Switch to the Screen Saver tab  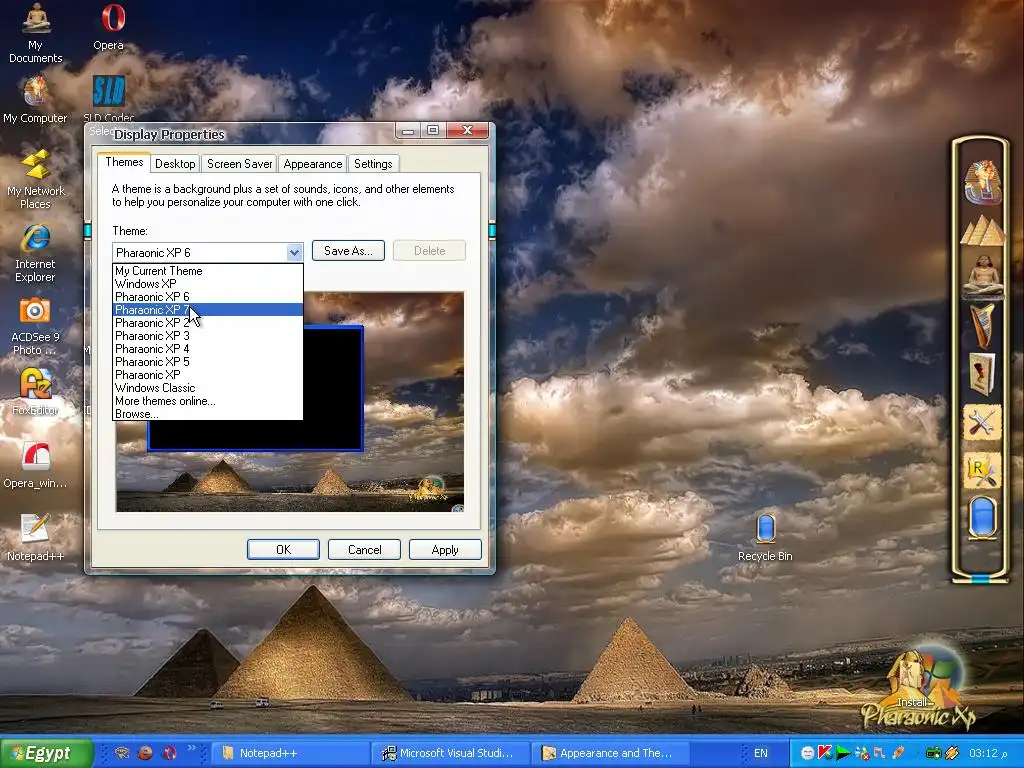pyautogui.click(x=239, y=164)
